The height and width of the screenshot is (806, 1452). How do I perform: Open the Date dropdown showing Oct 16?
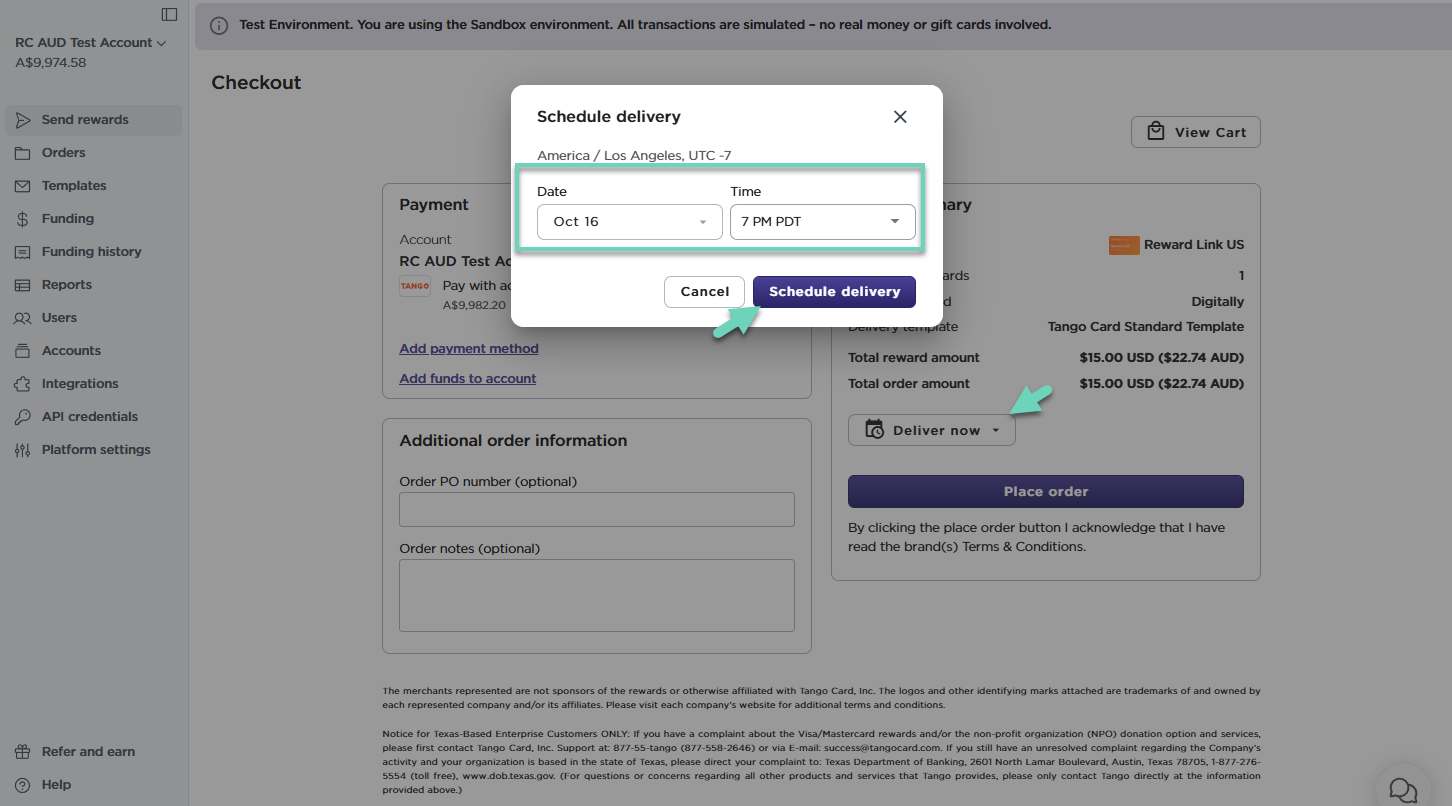pyautogui.click(x=629, y=222)
